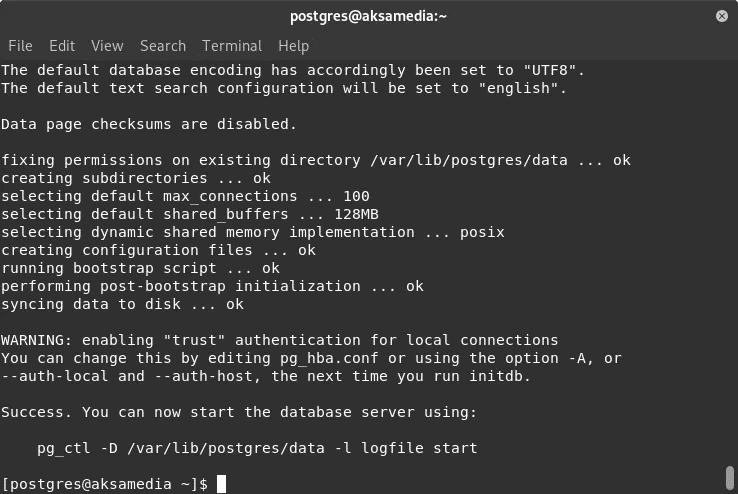Open the File menu
This screenshot has width=738, height=494.
click(x=20, y=46)
